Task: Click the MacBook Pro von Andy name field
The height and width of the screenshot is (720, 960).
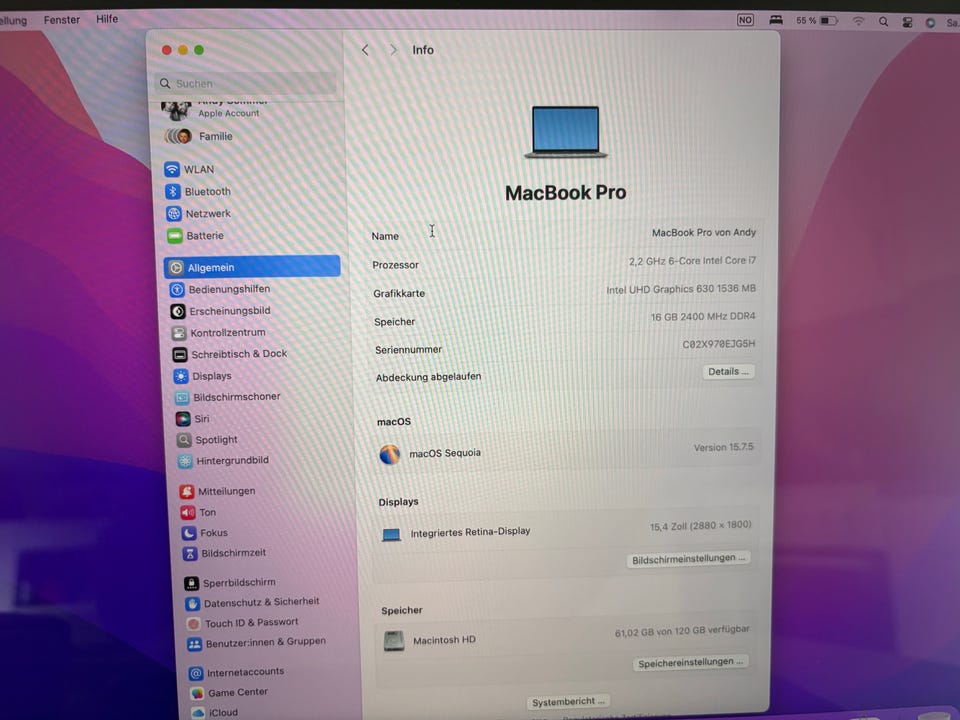Action: [x=703, y=233]
